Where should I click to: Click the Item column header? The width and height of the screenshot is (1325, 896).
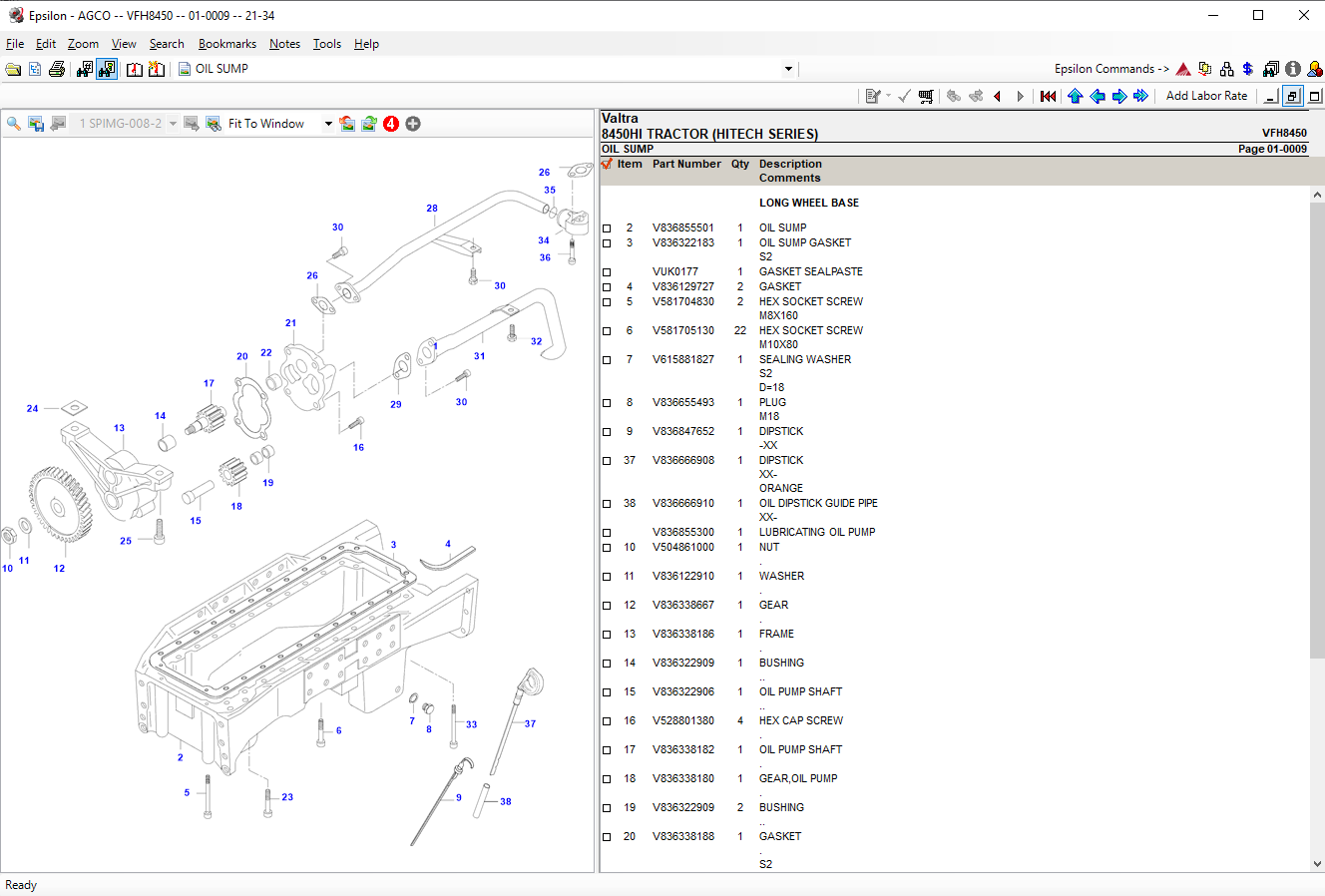[x=630, y=165]
